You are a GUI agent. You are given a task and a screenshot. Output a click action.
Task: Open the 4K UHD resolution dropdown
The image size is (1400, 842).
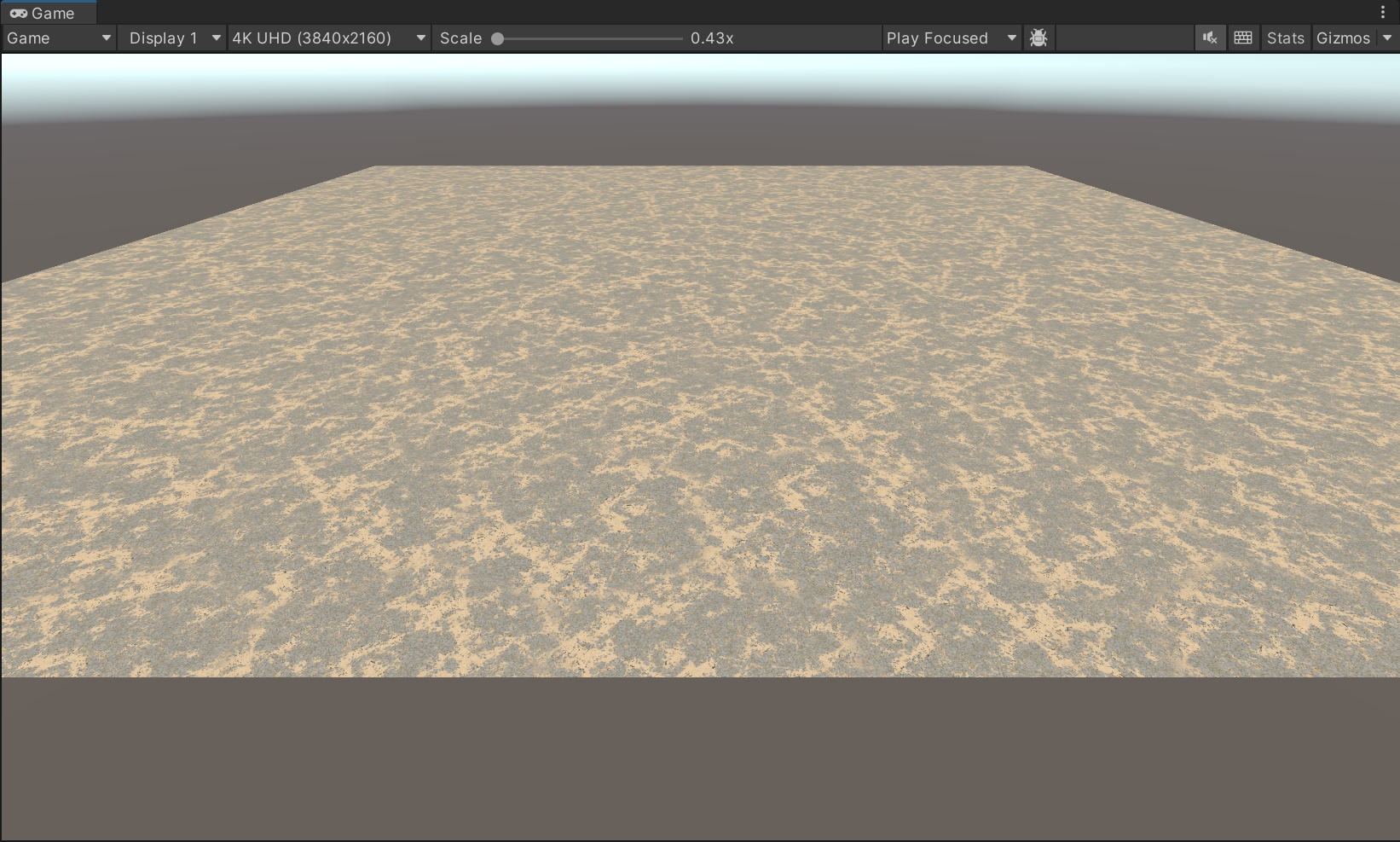click(328, 38)
